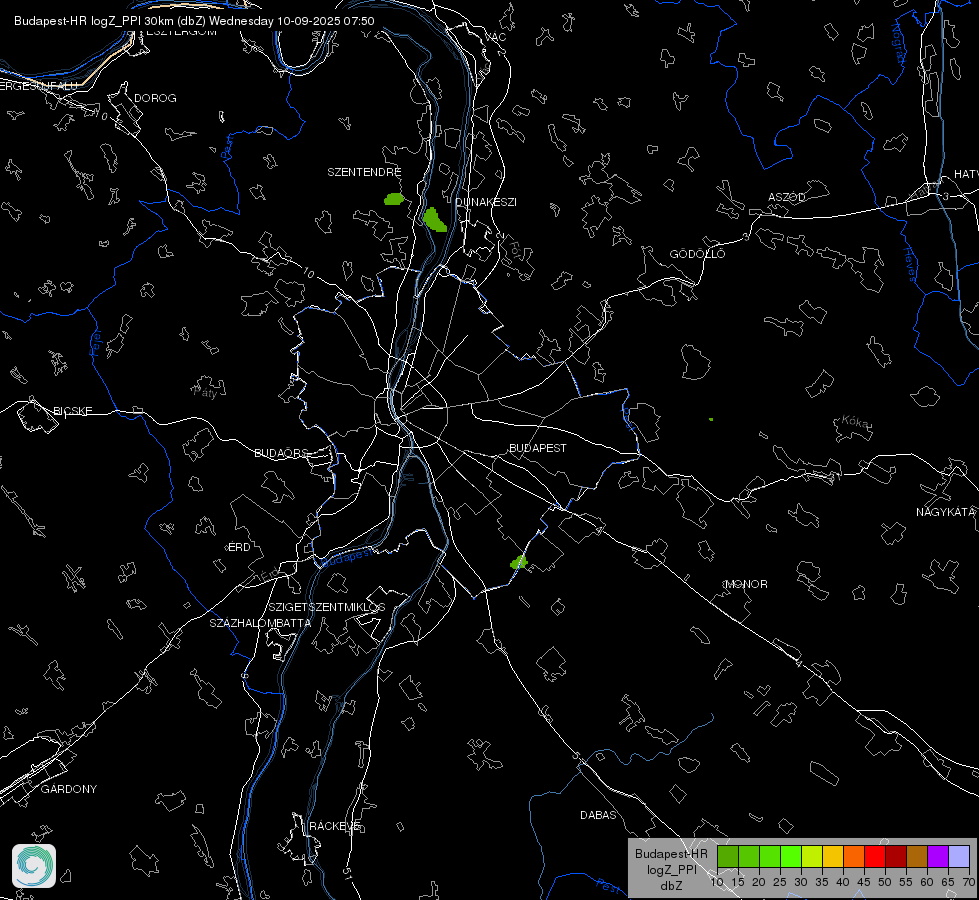Viewport: 979px width, 900px height.
Task: Click the RÁCKEVE town label
Action: click(334, 826)
